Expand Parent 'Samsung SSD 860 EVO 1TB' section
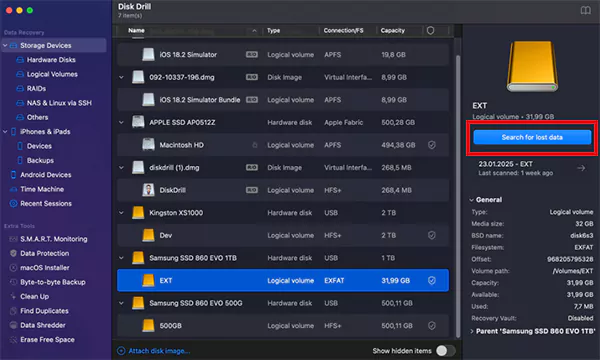Viewport: 600px width, 360px height. click(472, 331)
